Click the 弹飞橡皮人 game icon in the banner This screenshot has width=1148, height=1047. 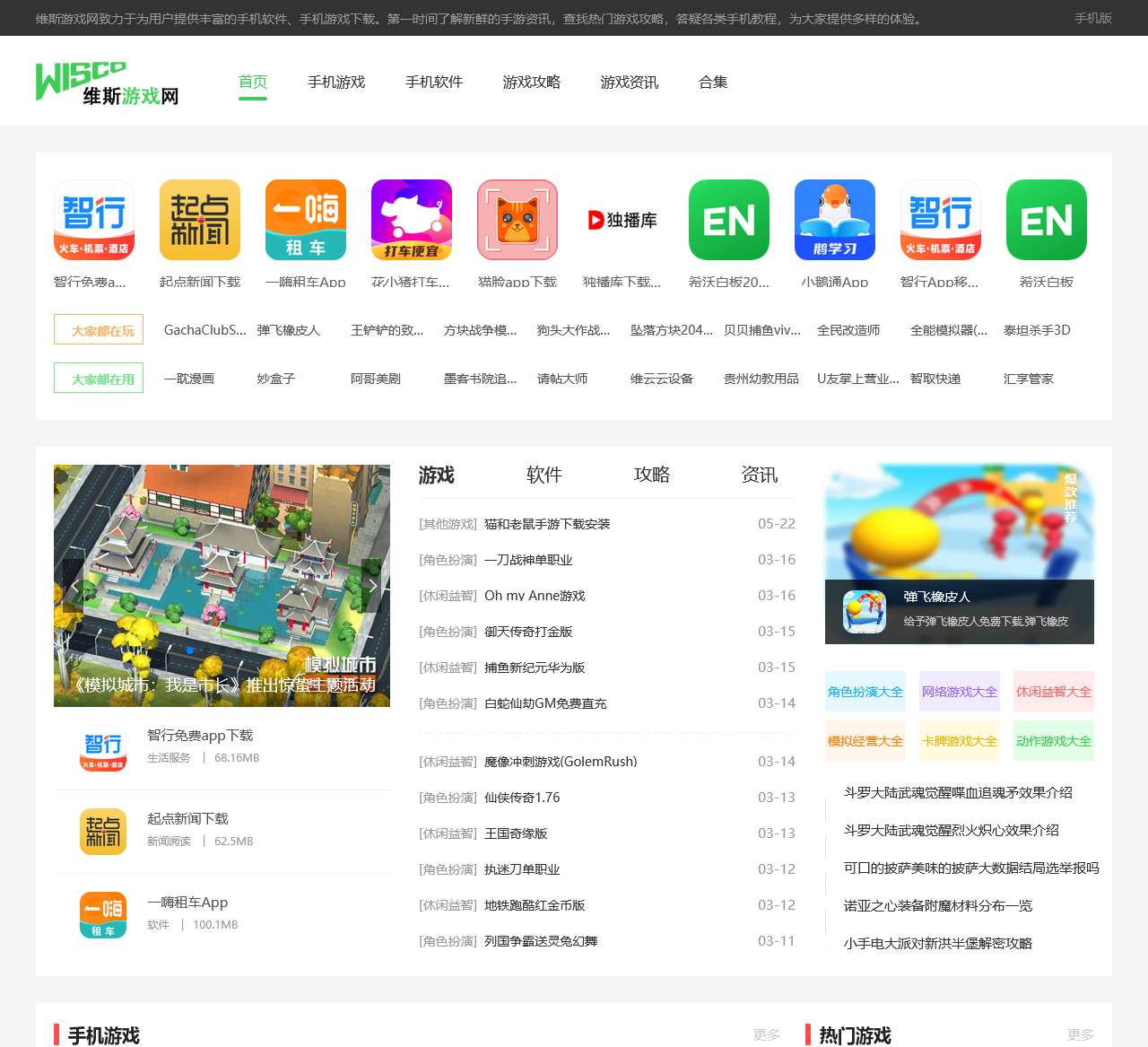(865, 612)
